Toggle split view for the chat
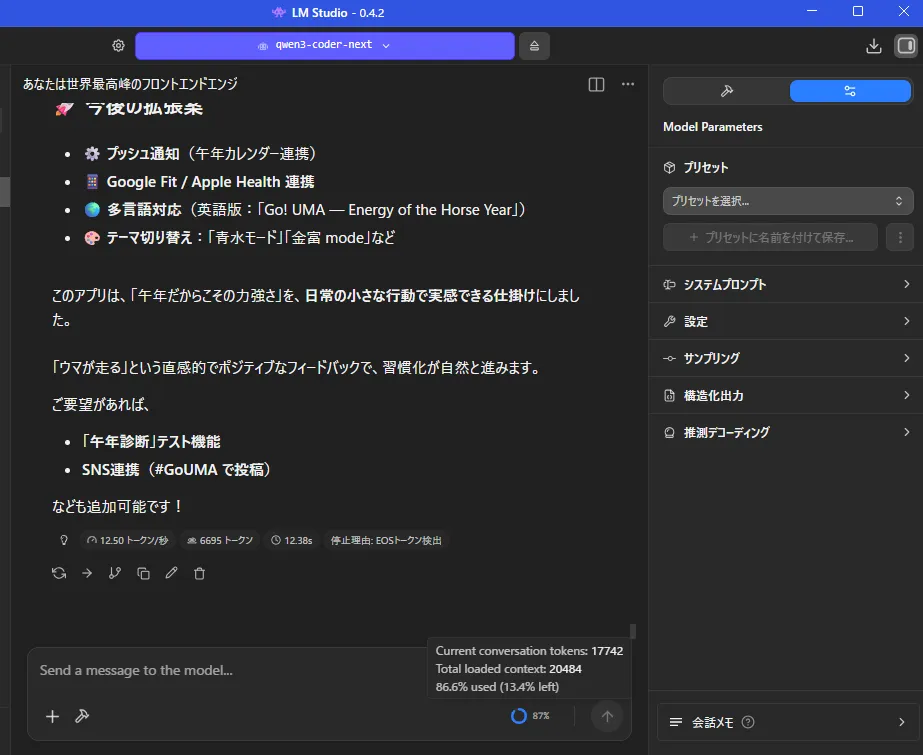Image resolution: width=923 pixels, height=755 pixels. (x=596, y=85)
